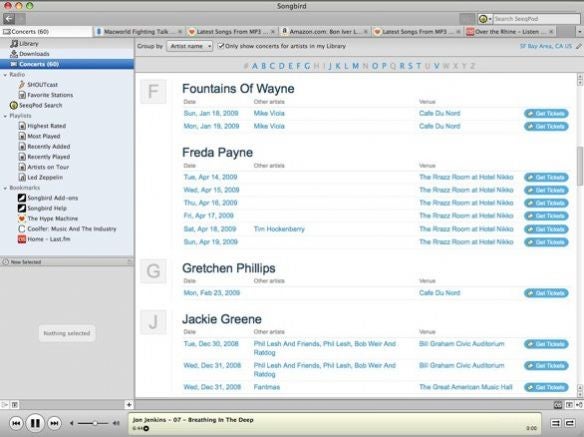The image size is (584, 437).
Task: Skip to the previous track
Action: (16, 423)
